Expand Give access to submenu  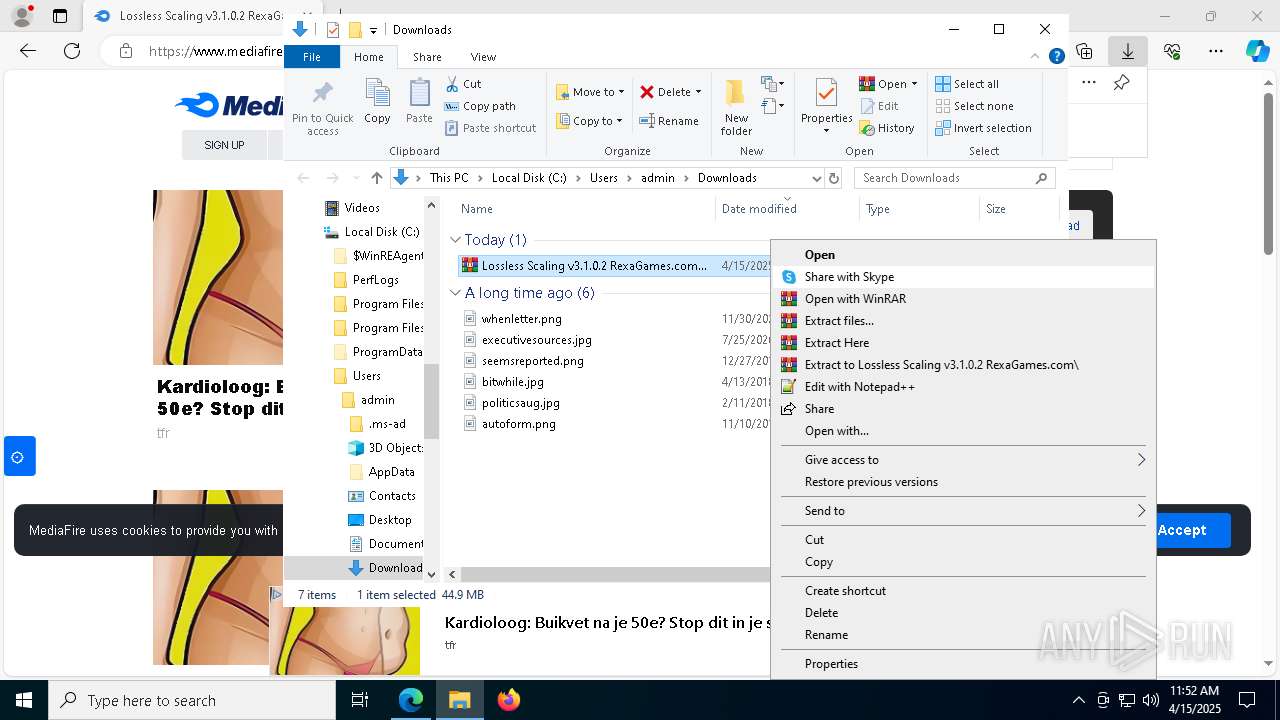[1141, 460]
